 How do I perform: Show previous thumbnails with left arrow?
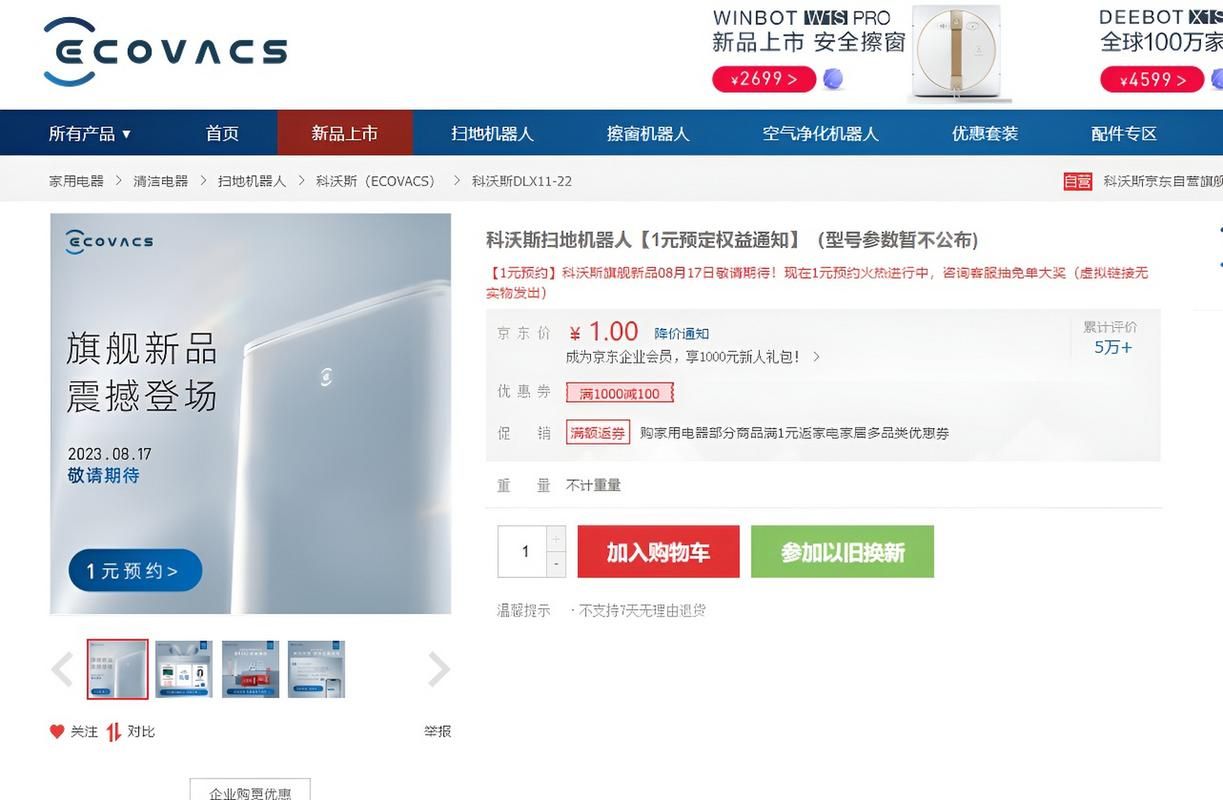[62, 669]
